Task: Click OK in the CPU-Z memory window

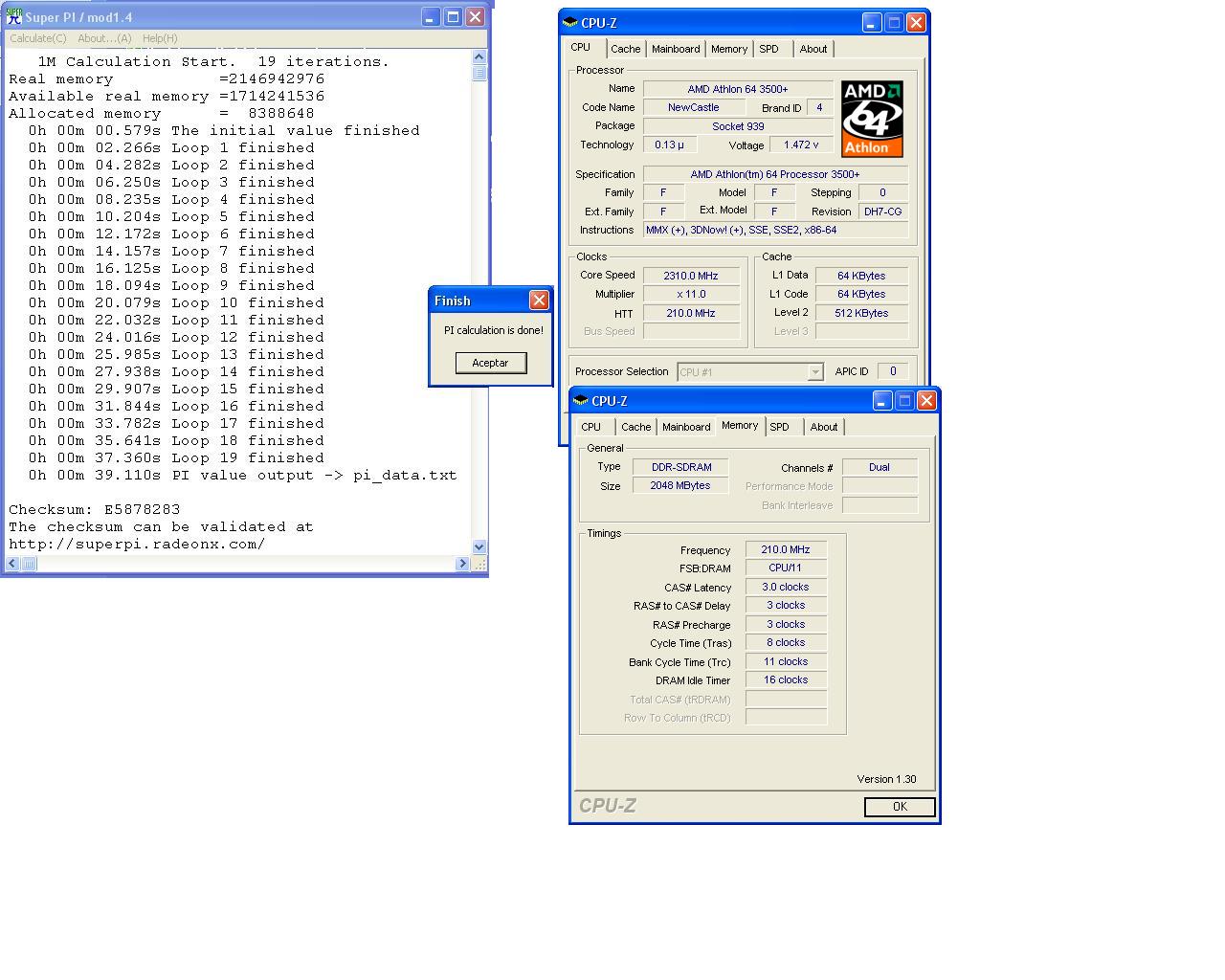Action: tap(900, 807)
